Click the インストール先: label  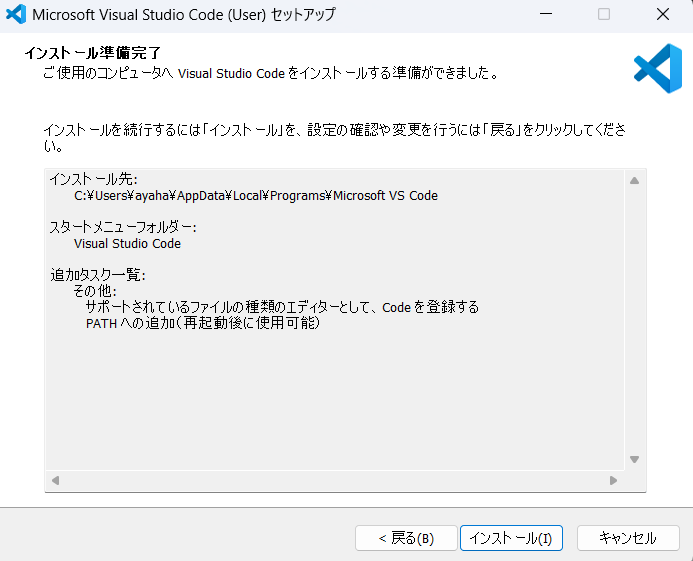click(94, 179)
